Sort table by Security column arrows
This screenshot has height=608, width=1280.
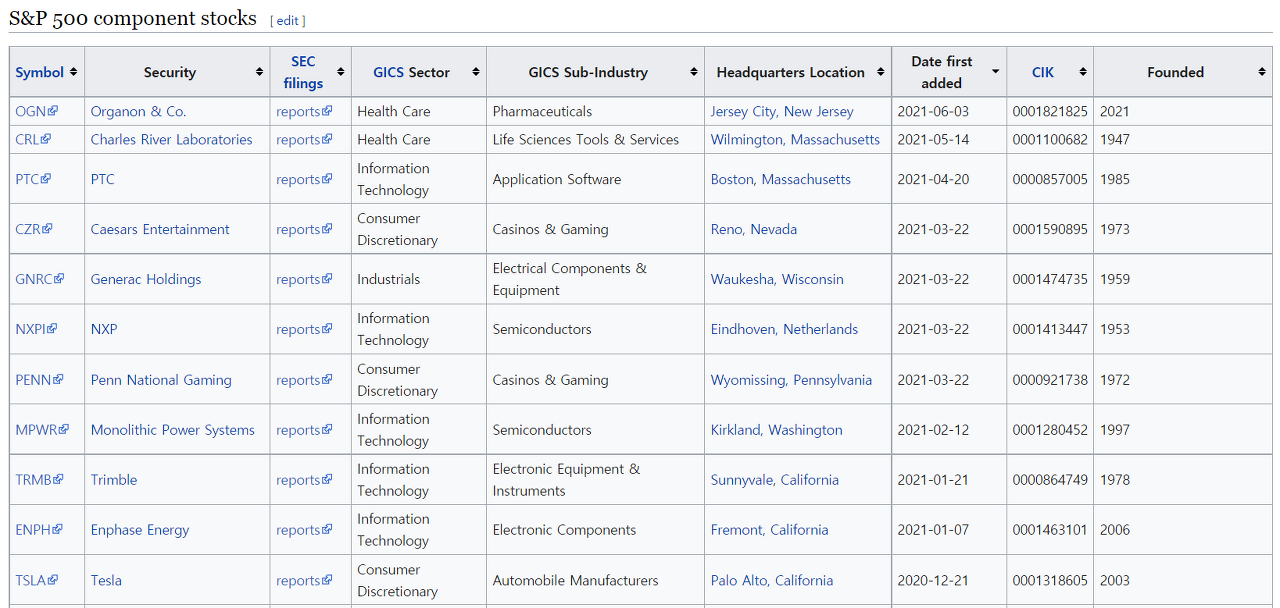(259, 72)
